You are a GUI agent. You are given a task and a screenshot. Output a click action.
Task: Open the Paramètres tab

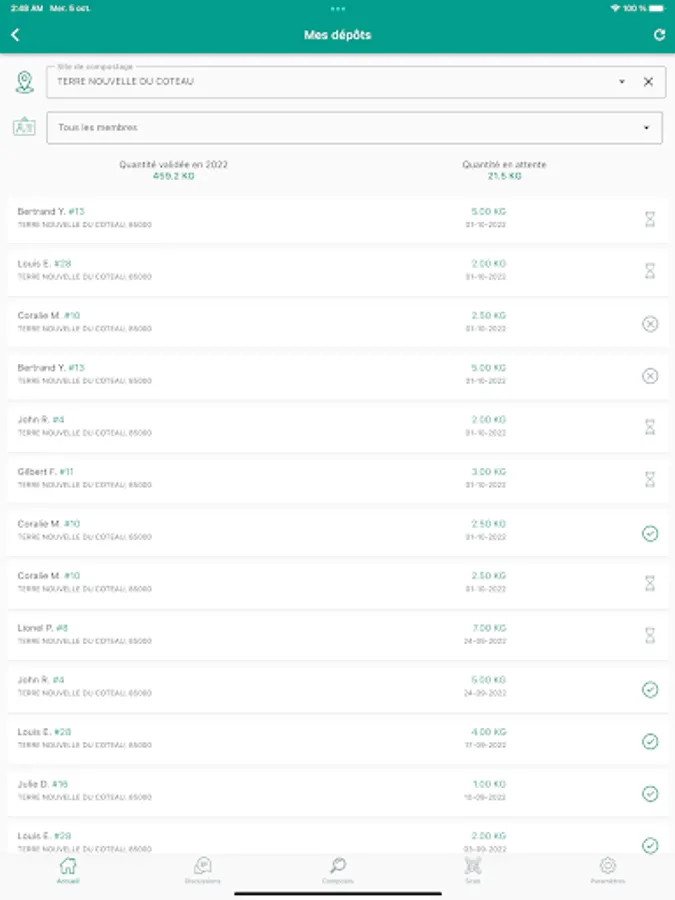tap(607, 869)
